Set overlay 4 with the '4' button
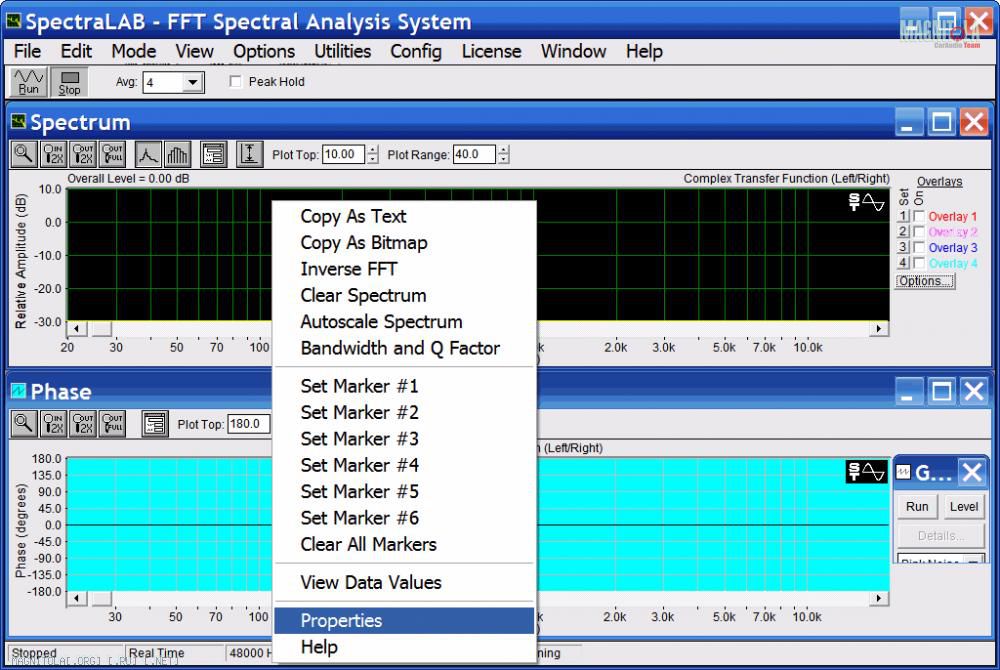The height and width of the screenshot is (670, 1000). (903, 263)
